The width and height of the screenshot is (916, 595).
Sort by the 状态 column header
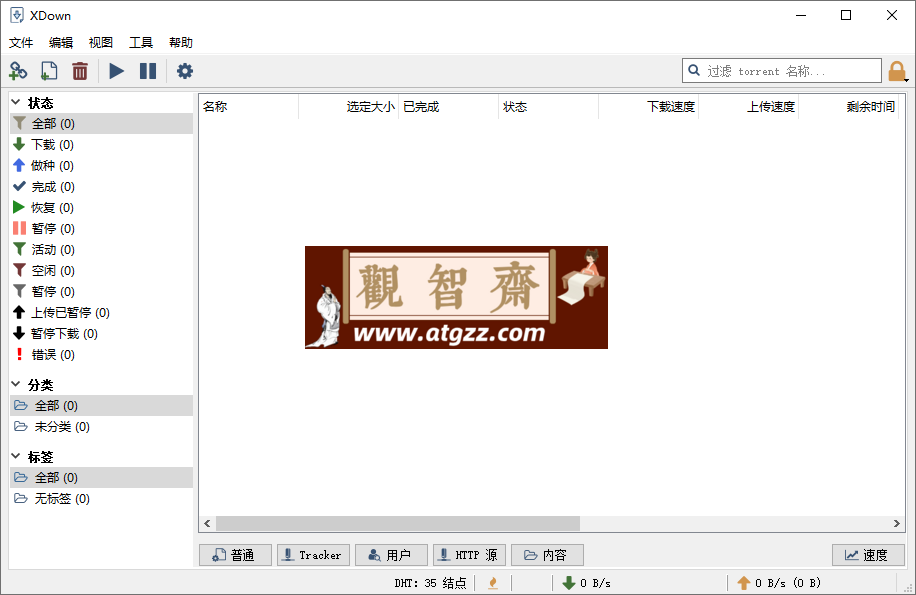548,107
